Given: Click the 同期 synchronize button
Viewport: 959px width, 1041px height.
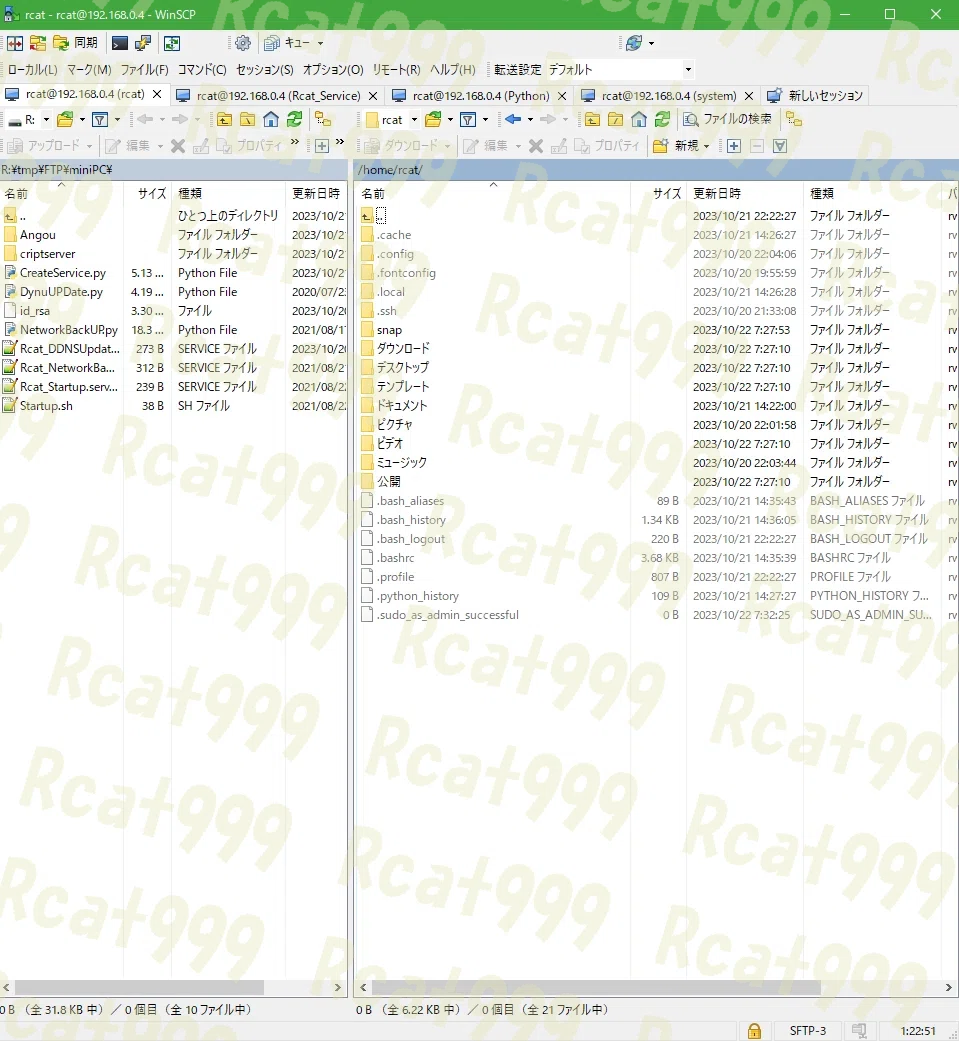Looking at the screenshot, I should pos(76,43).
